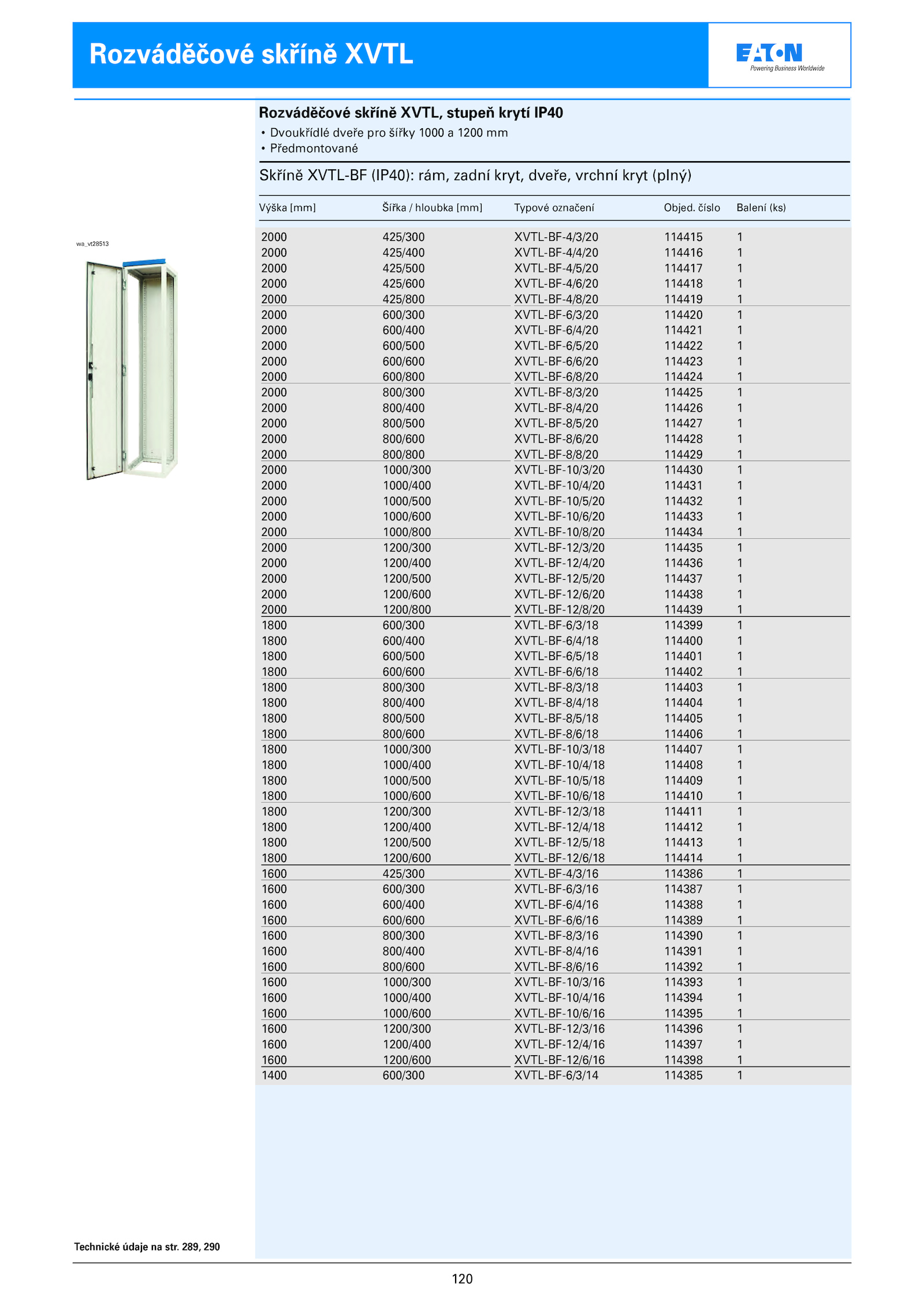The height and width of the screenshot is (1307, 924).
Task: Click type designation 'XVTL-BF-12/4/18'
Action: click(560, 827)
